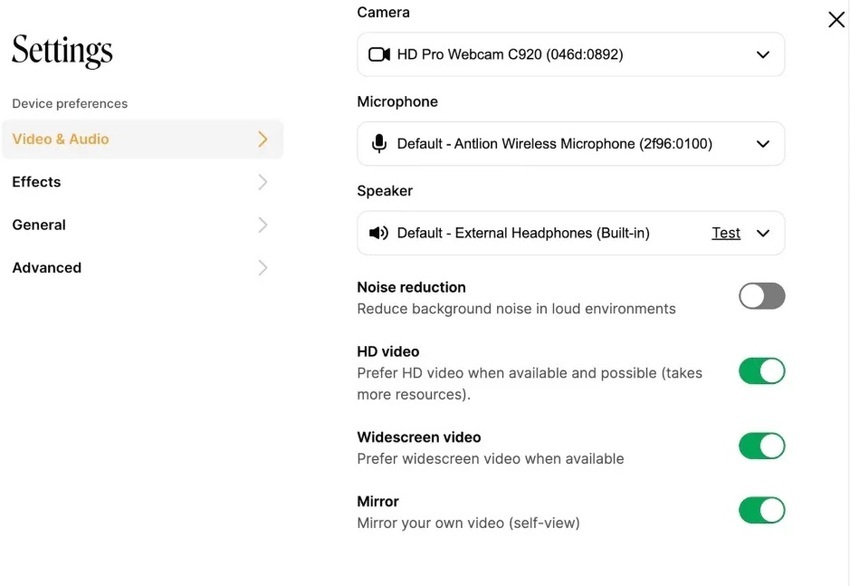The image size is (850, 586).
Task: Open Antlion Wireless Microphone selection field
Action: click(571, 144)
